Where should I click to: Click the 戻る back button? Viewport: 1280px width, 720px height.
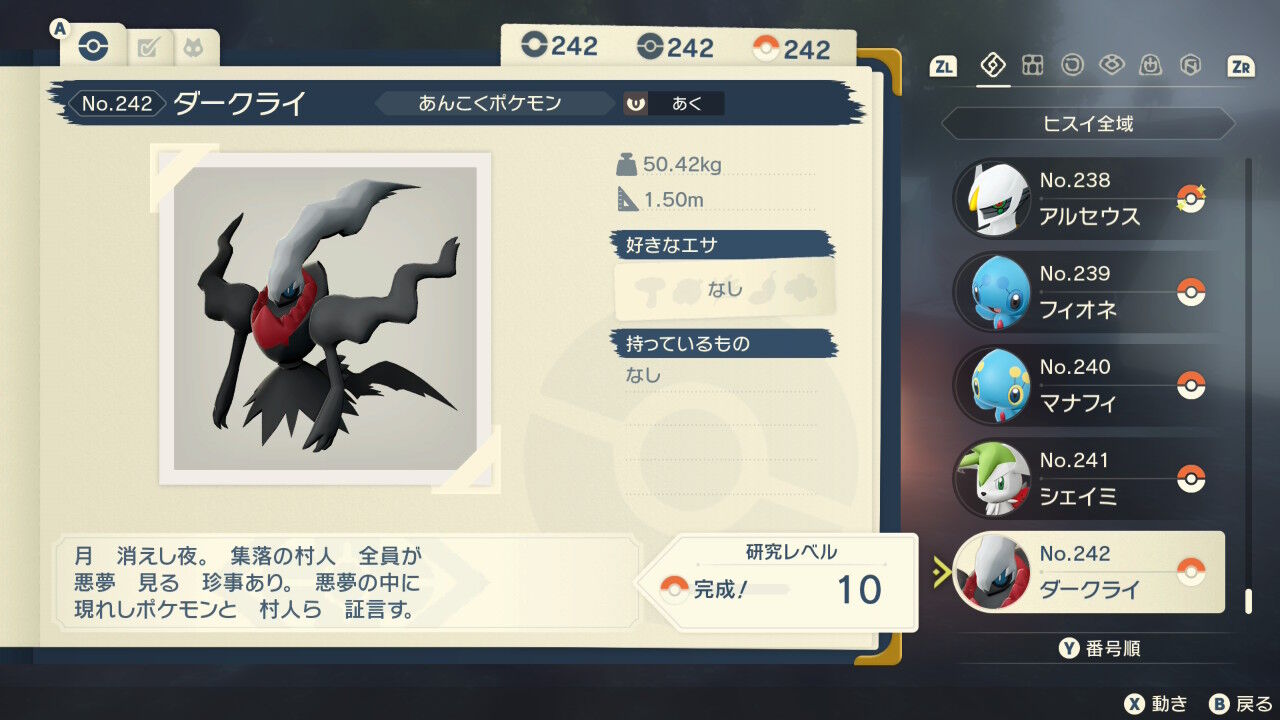[1240, 704]
